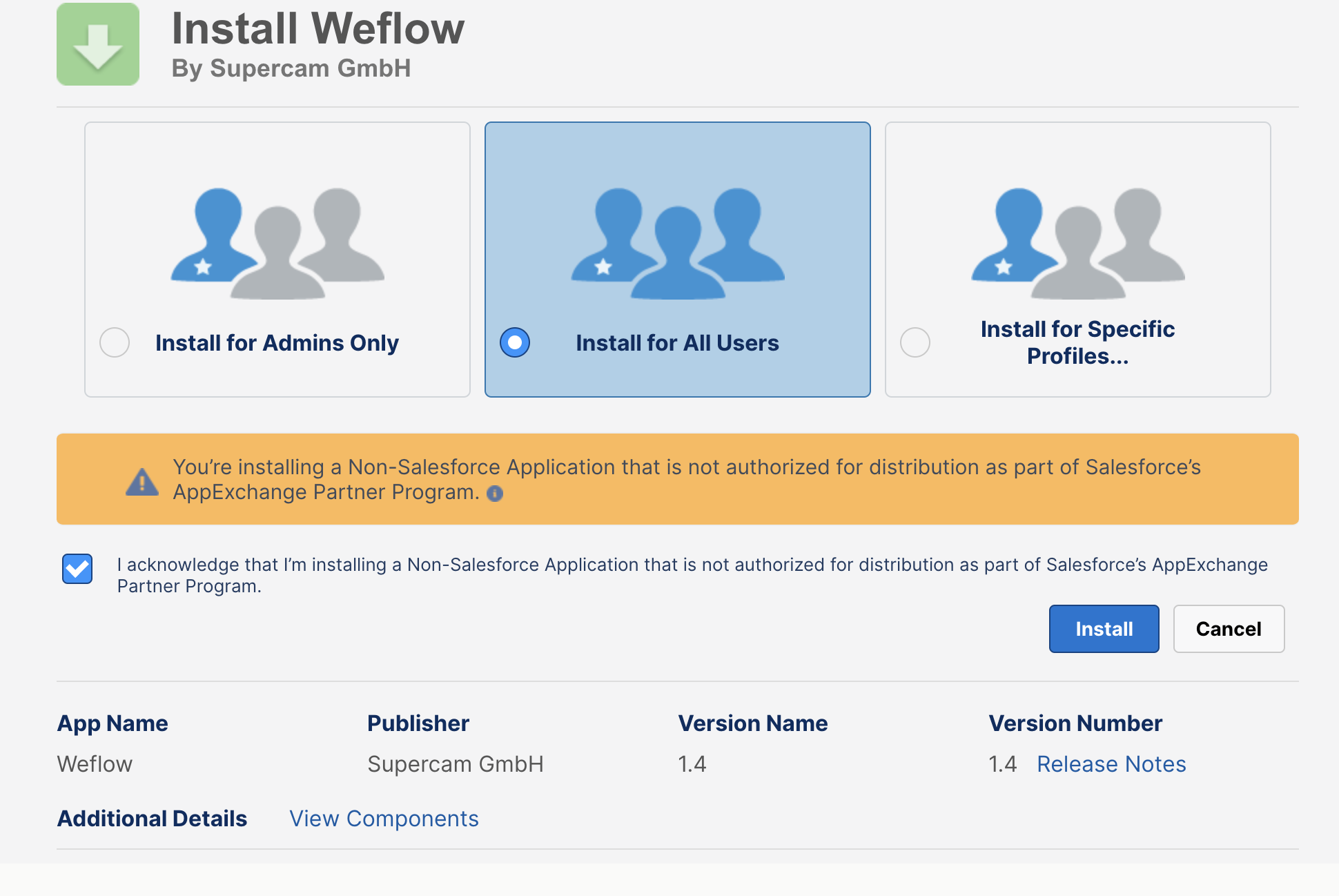This screenshot has height=896, width=1339.
Task: Click the info icon after Partner Program
Action: [495, 493]
